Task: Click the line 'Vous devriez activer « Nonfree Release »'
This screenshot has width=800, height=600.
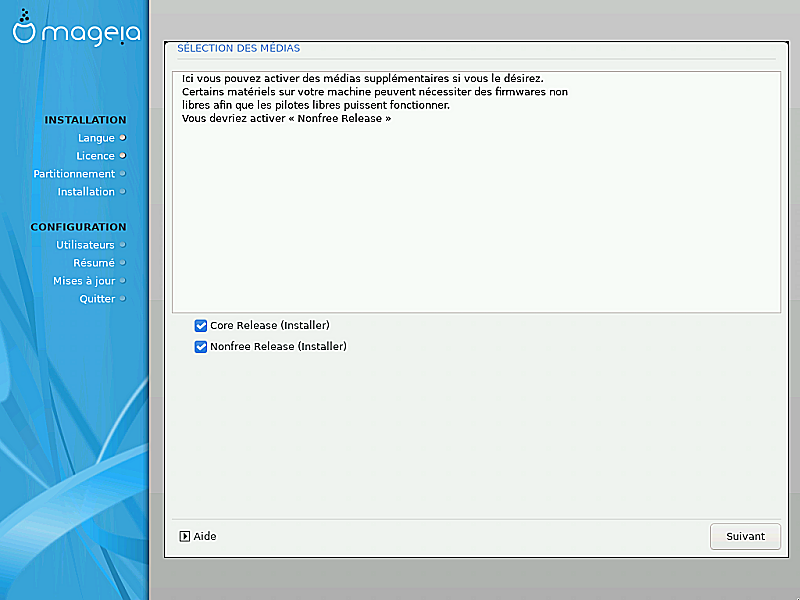Action: pos(286,118)
